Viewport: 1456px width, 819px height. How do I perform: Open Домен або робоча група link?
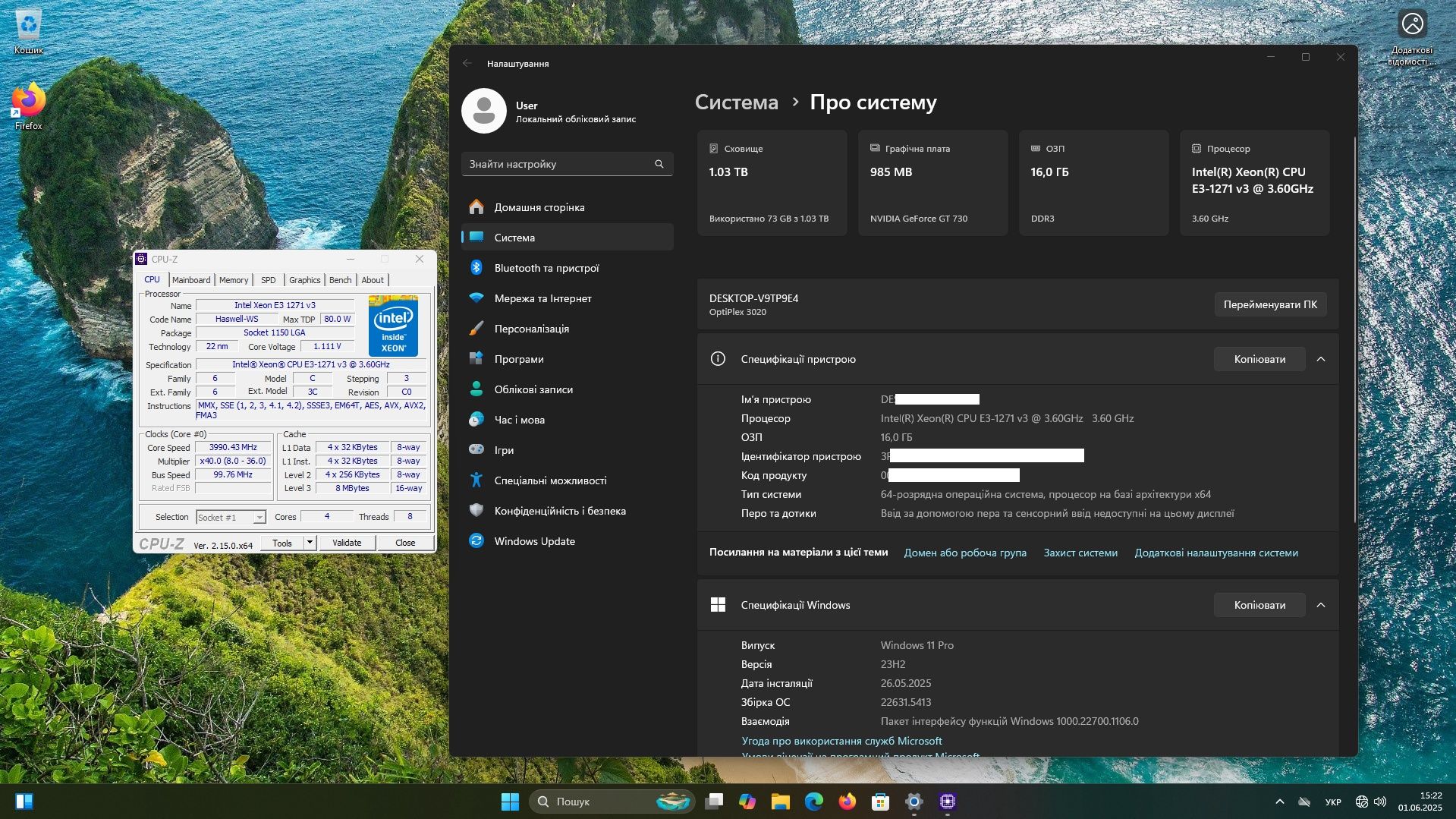tap(965, 553)
